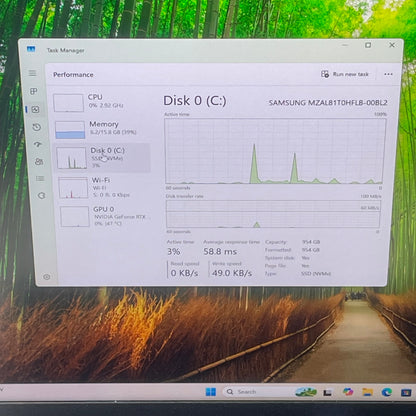
Task: Open the Windows Start menu
Action: tap(211, 392)
